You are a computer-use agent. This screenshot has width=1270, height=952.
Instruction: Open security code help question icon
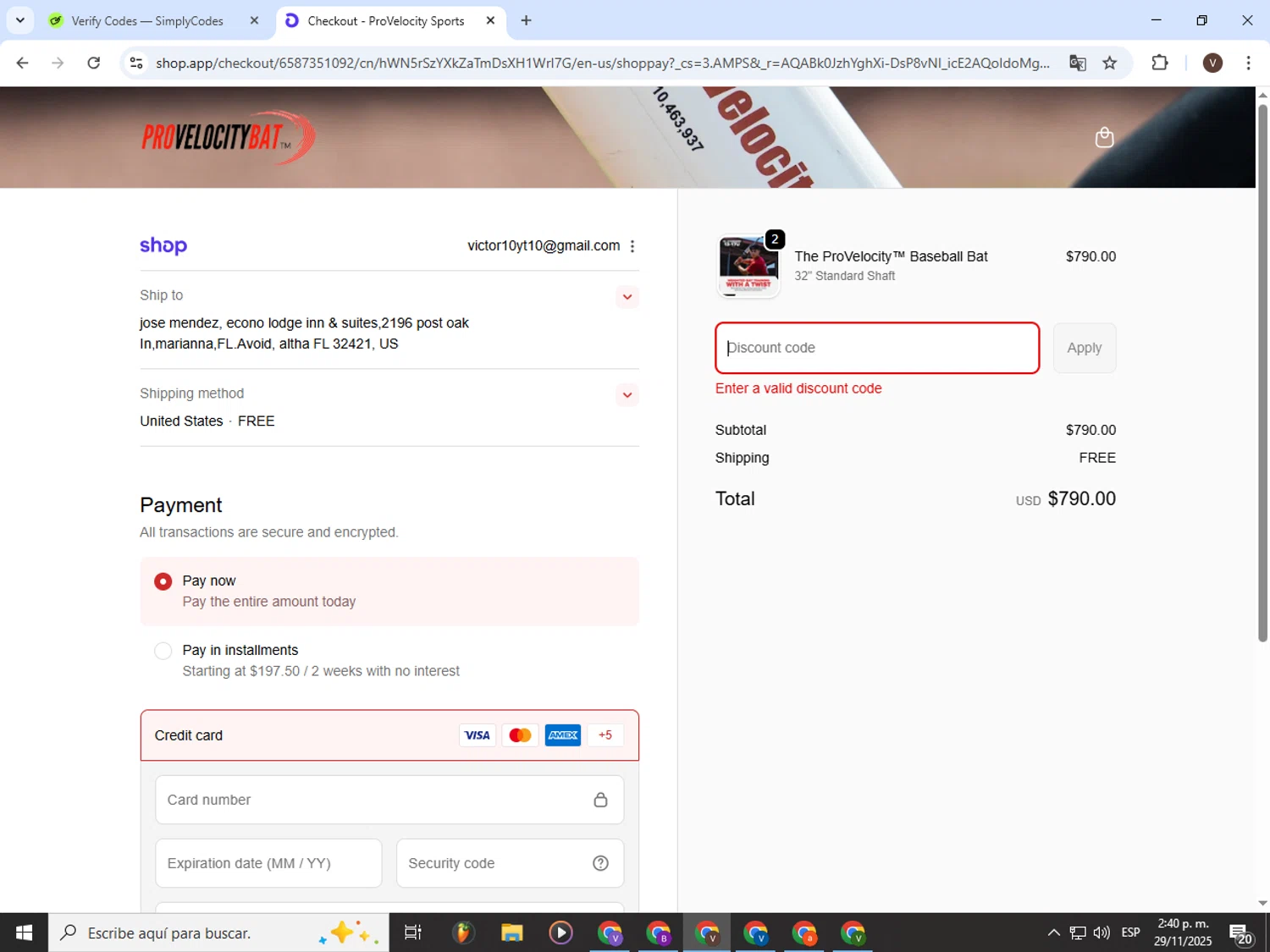(x=600, y=863)
